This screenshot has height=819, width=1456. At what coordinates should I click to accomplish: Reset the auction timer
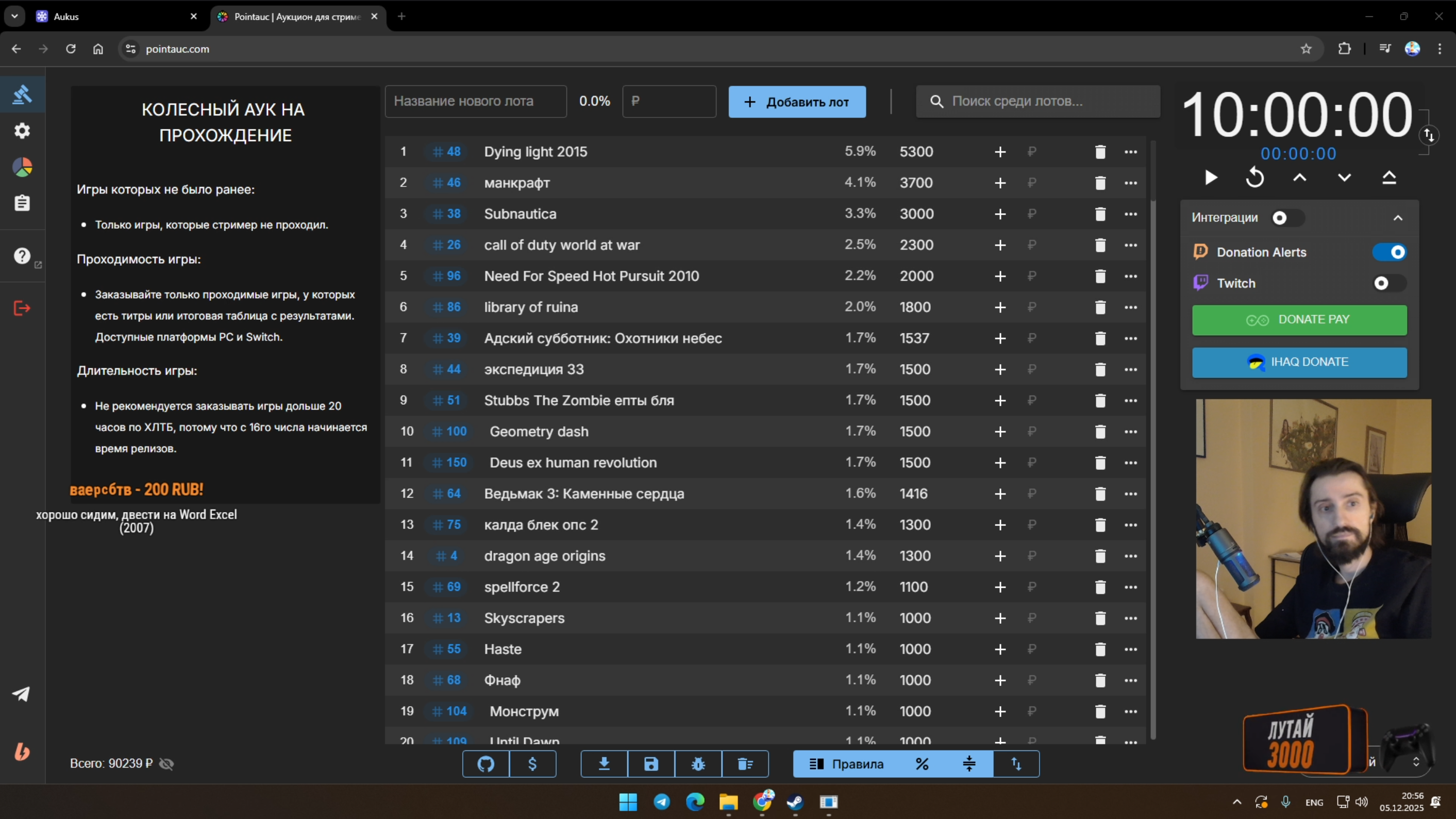tap(1255, 177)
